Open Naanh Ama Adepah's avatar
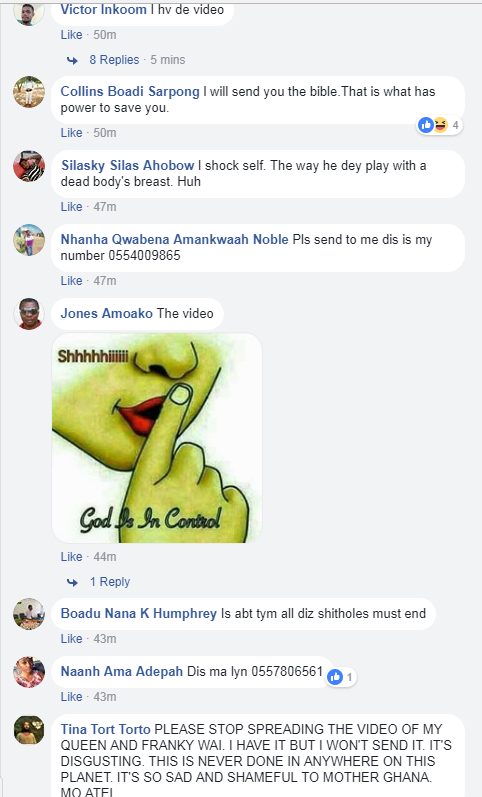Viewport: 482px width, 797px height. click(28, 672)
